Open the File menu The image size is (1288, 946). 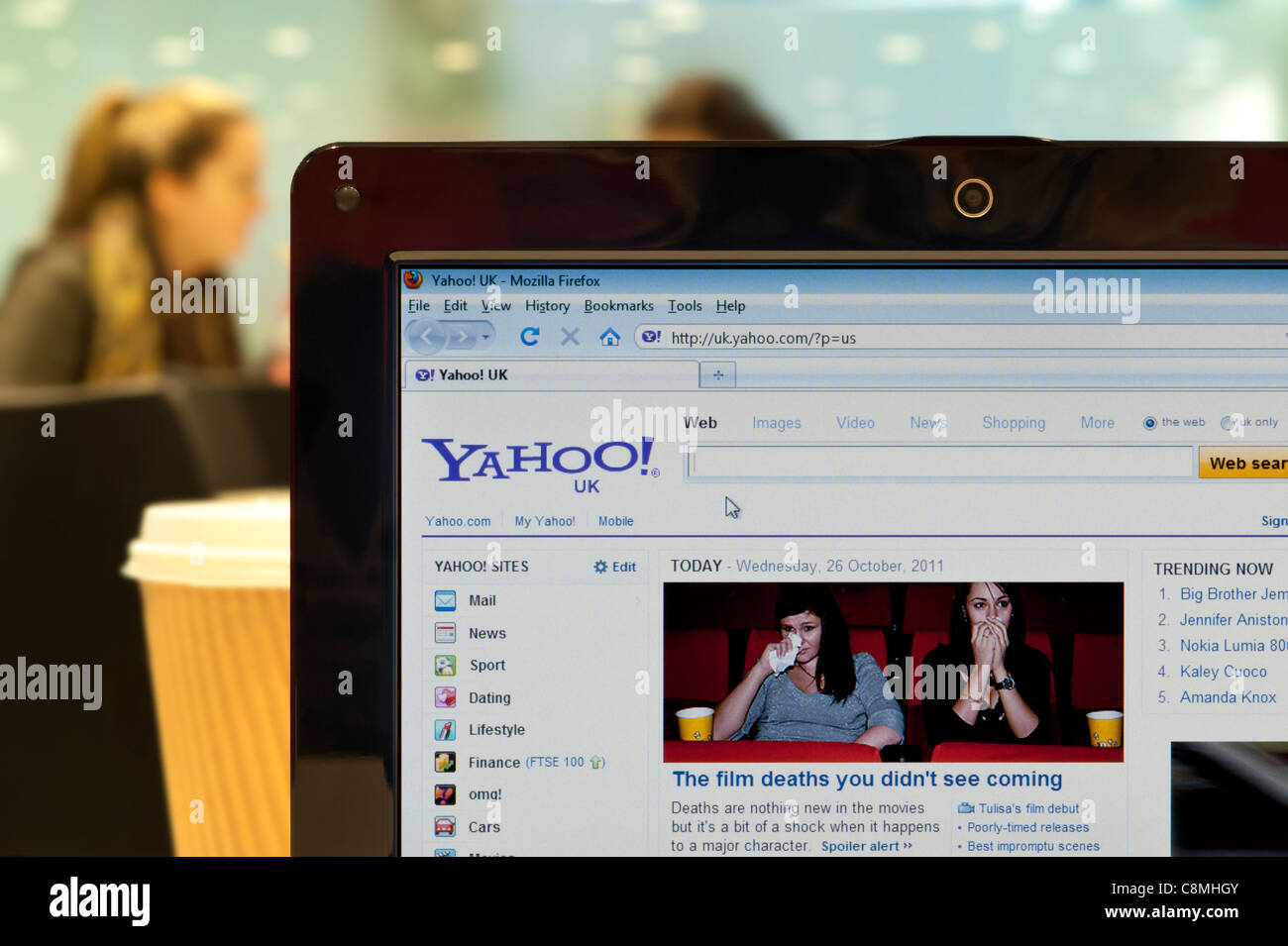coord(419,306)
